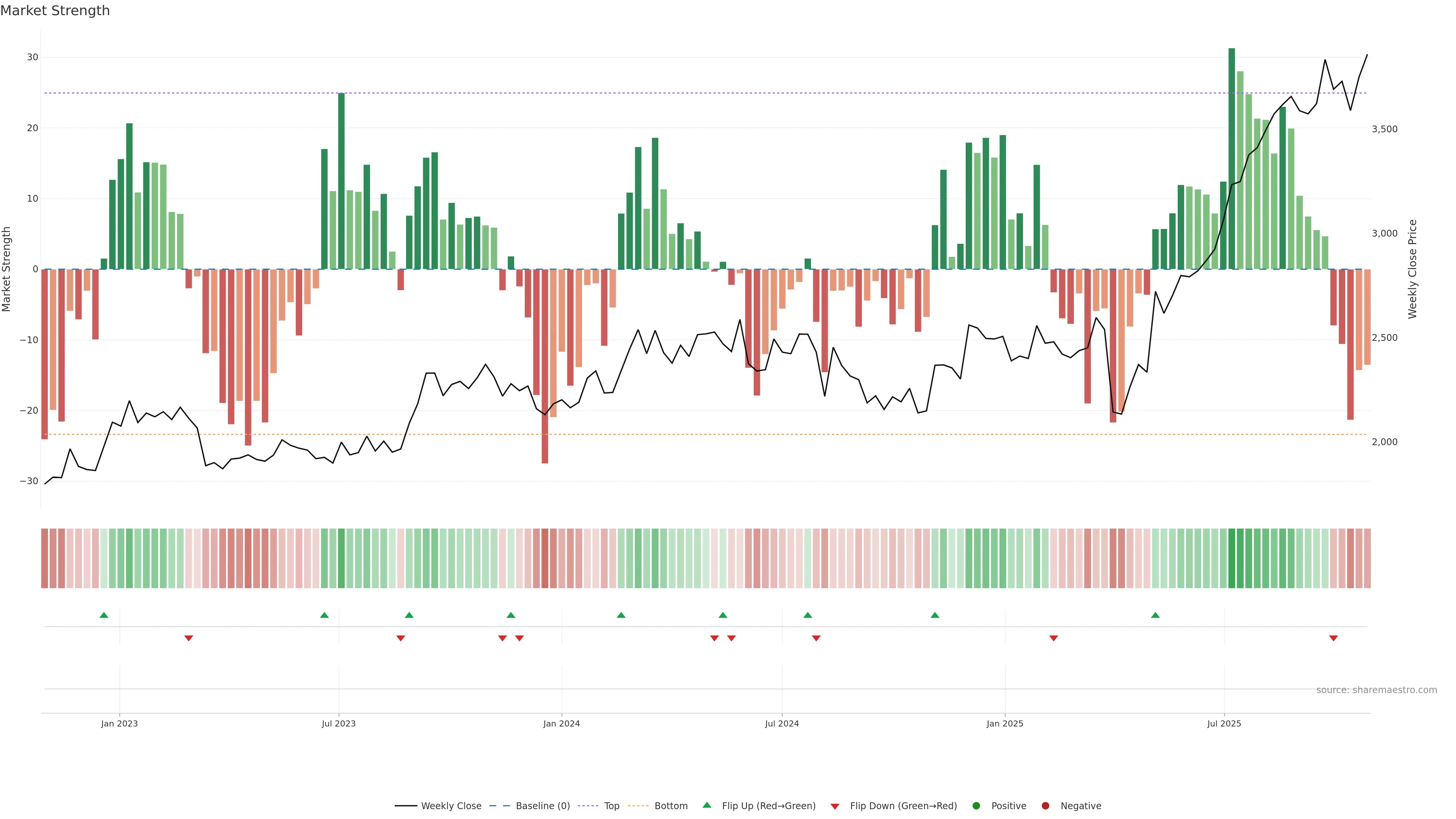Screen dimensions: 1456x819
Task: Click the first green flip-up marker before Jan 2023
Action: pyautogui.click(x=104, y=615)
